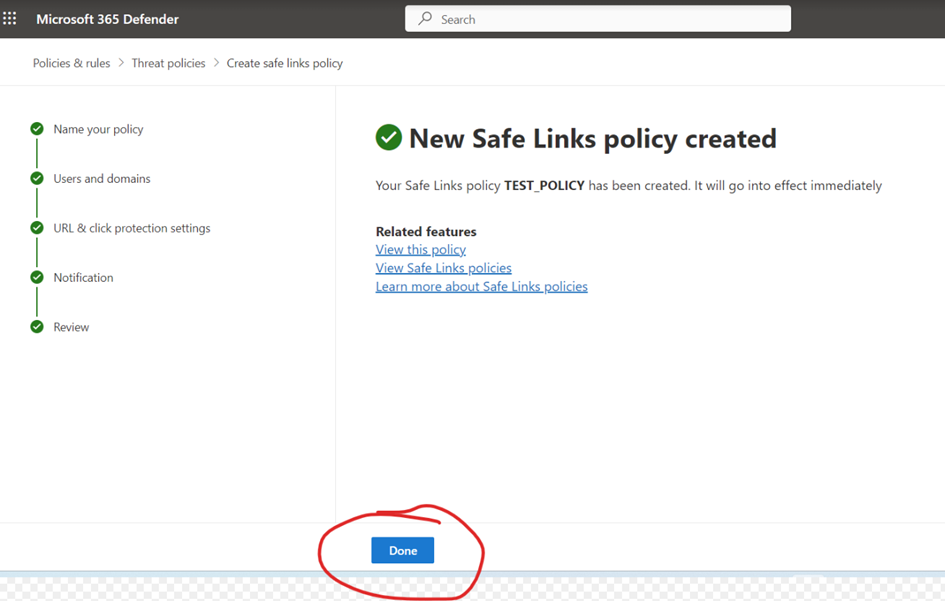Viewport: 945px width, 601px height.
Task: Click the Related features label
Action: [426, 231]
